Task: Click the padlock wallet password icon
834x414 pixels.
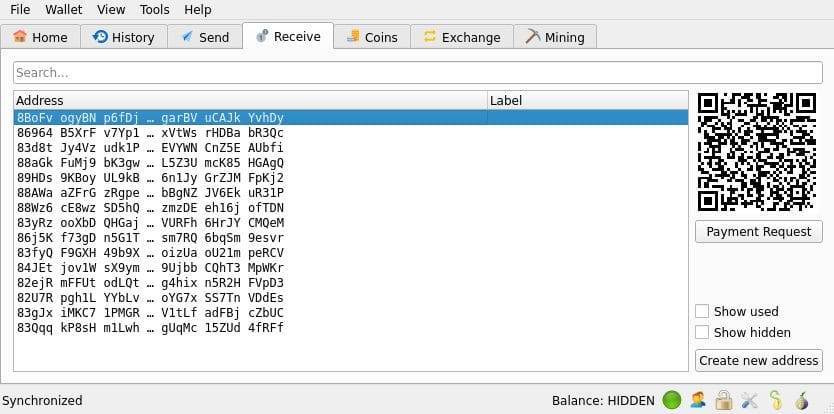Action: pyautogui.click(x=724, y=400)
